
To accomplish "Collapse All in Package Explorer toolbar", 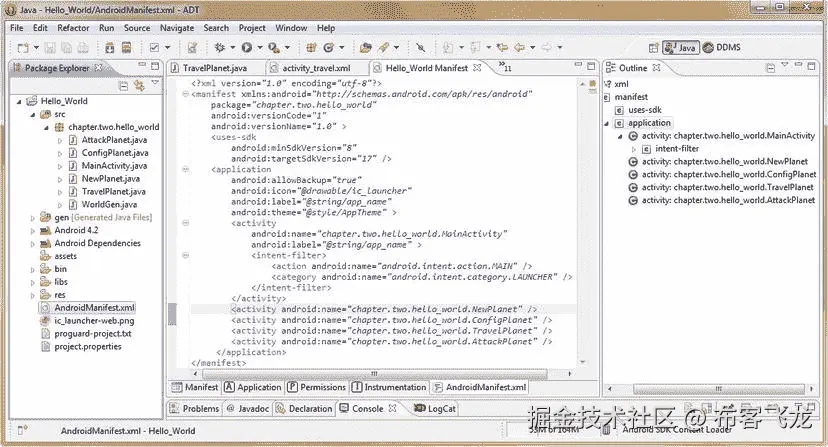I will click(x=124, y=85).
